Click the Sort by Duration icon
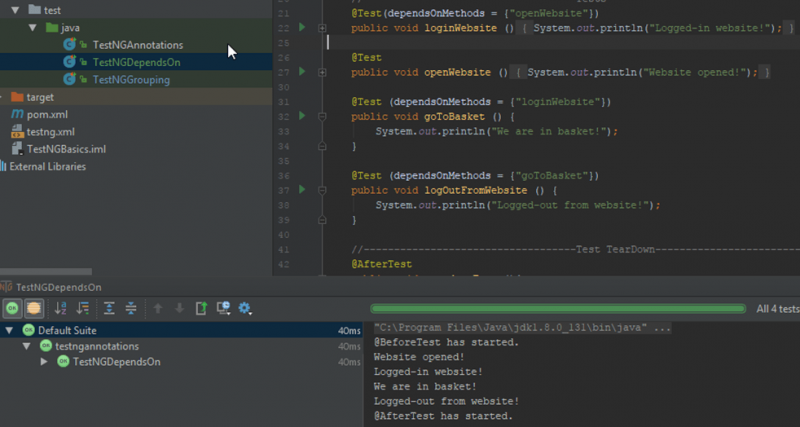This screenshot has width=800, height=427. (x=83, y=308)
